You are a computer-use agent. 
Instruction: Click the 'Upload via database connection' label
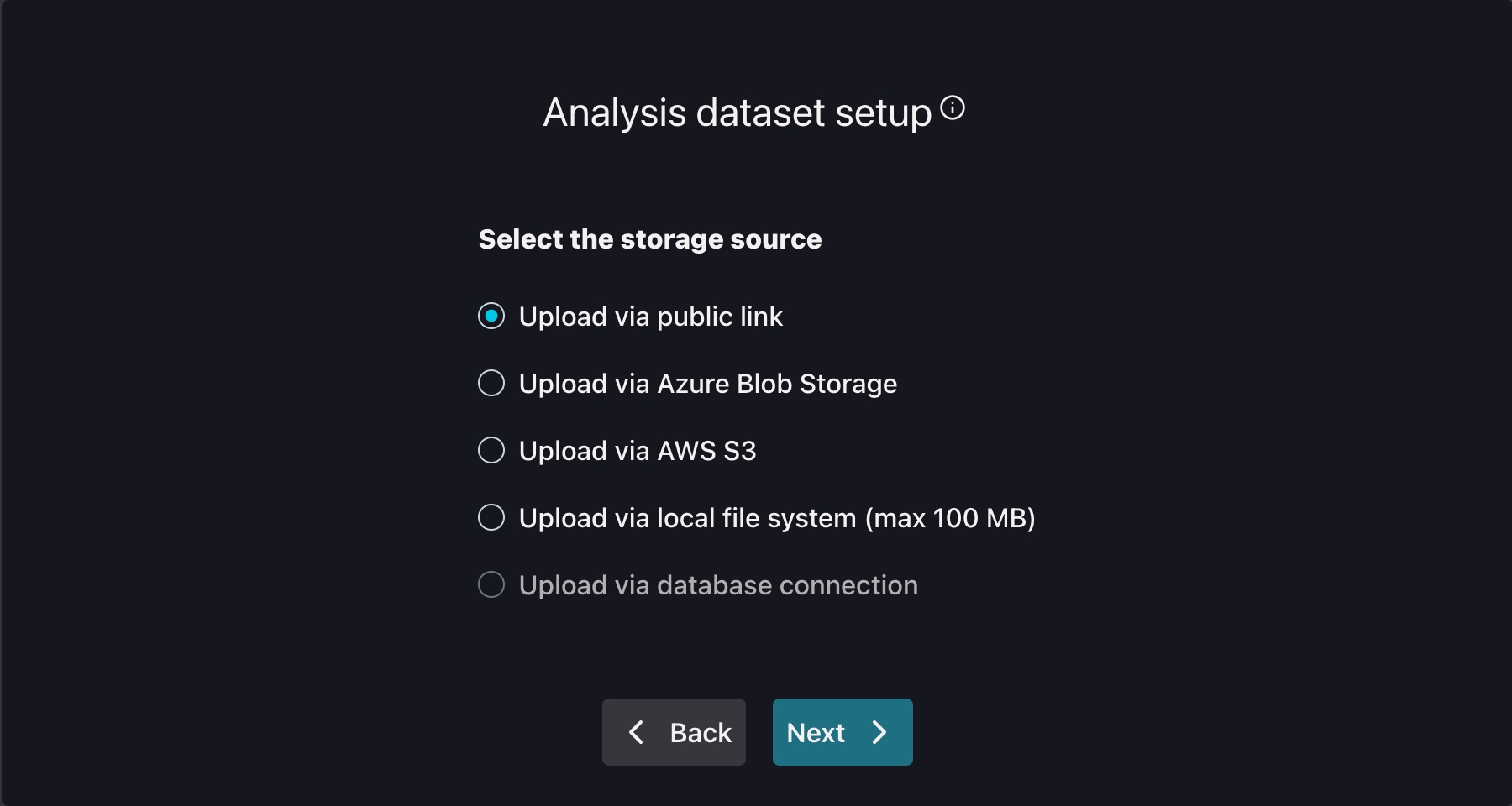tap(717, 585)
